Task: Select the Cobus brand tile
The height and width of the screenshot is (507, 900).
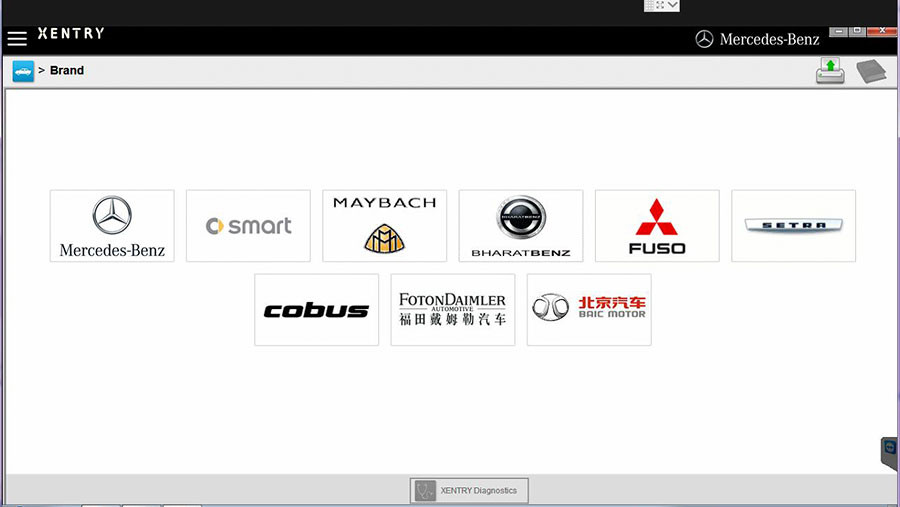Action: coord(316,310)
